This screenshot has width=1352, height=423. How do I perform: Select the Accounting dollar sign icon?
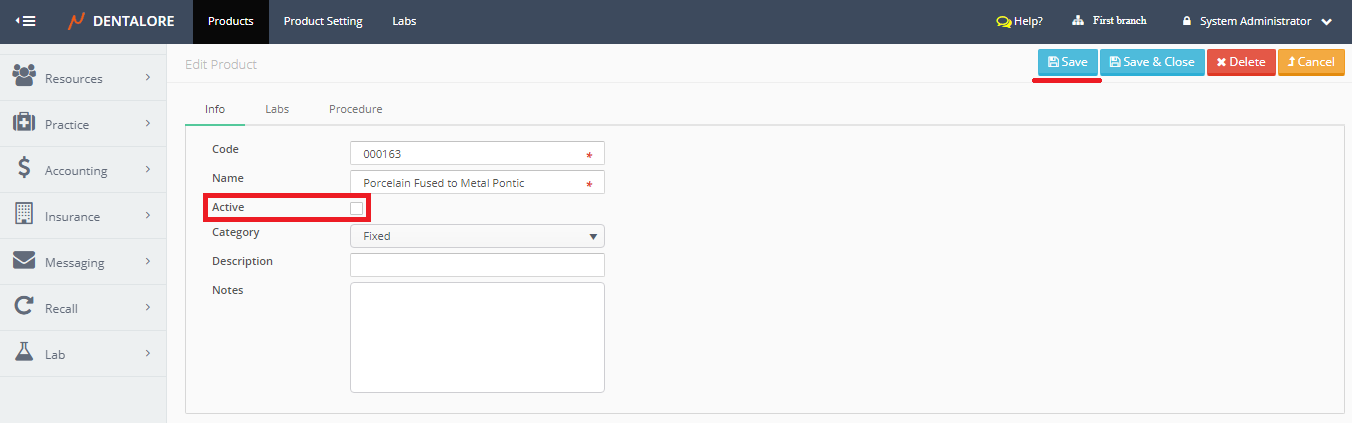point(24,169)
